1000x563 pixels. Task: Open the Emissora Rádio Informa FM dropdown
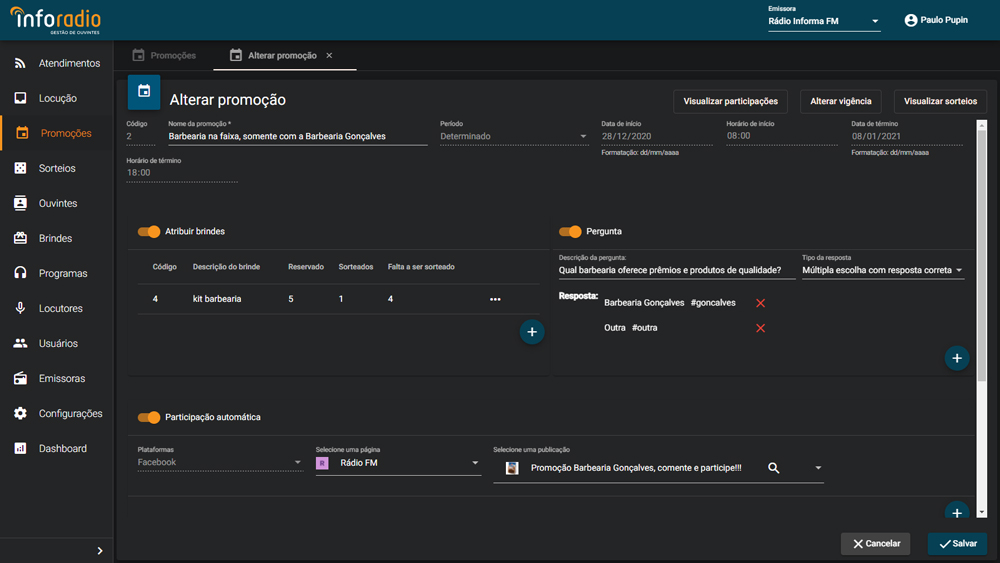pyautogui.click(x=824, y=21)
